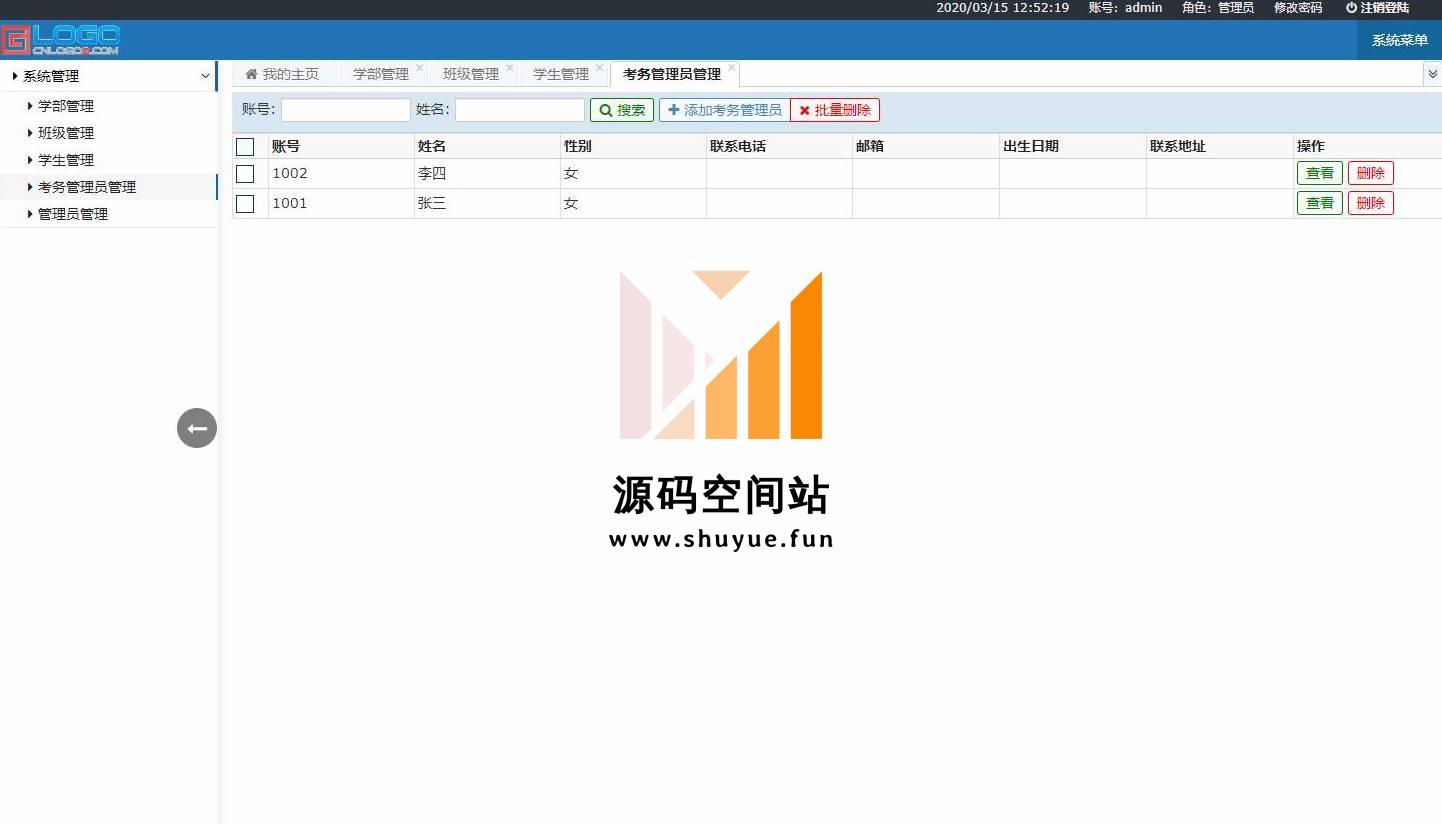Close the 考务管理员管理 tab
The height and width of the screenshot is (824, 1442).
click(x=732, y=69)
